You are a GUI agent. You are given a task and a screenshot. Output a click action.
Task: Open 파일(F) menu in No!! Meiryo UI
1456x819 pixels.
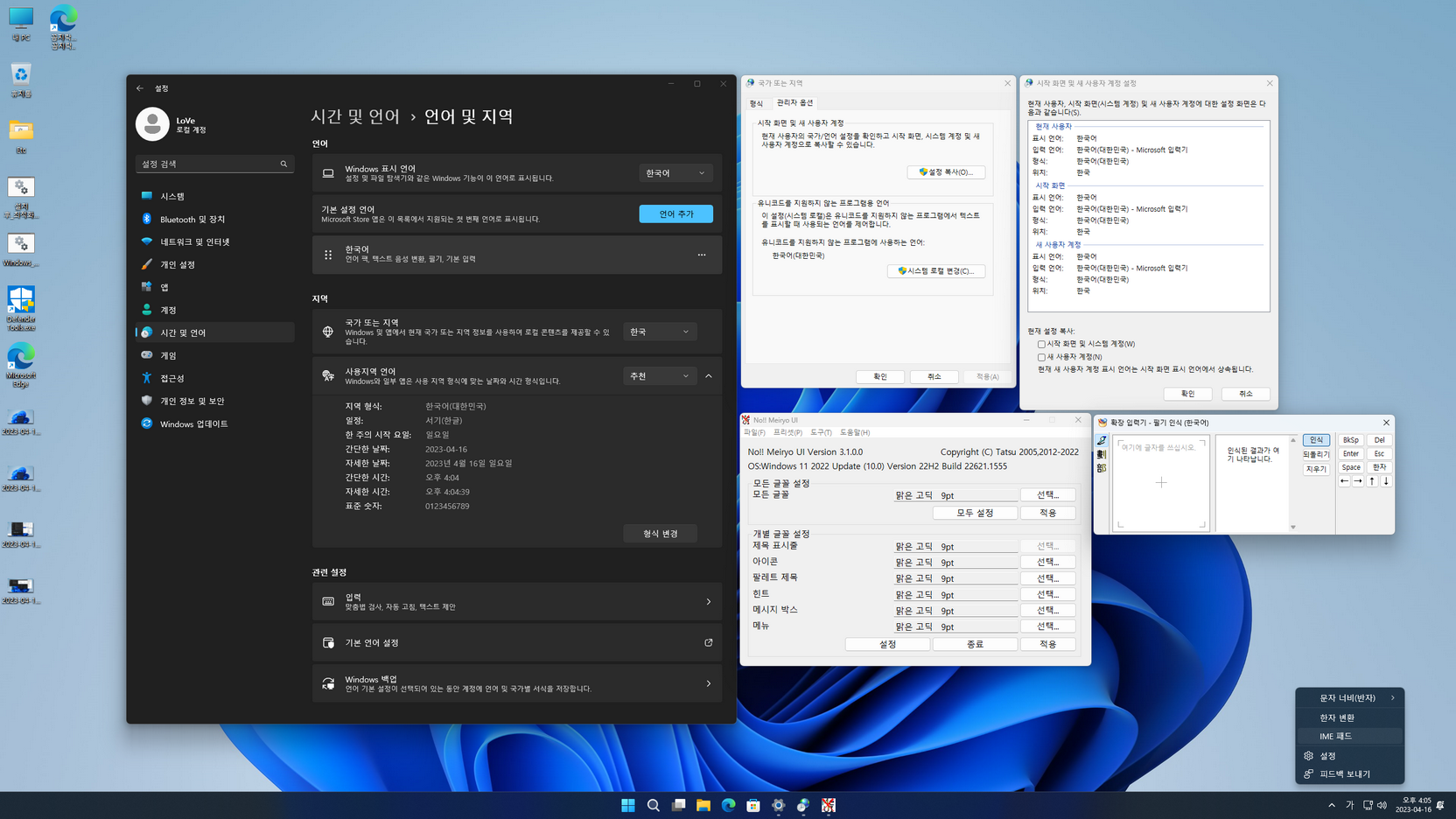point(754,432)
